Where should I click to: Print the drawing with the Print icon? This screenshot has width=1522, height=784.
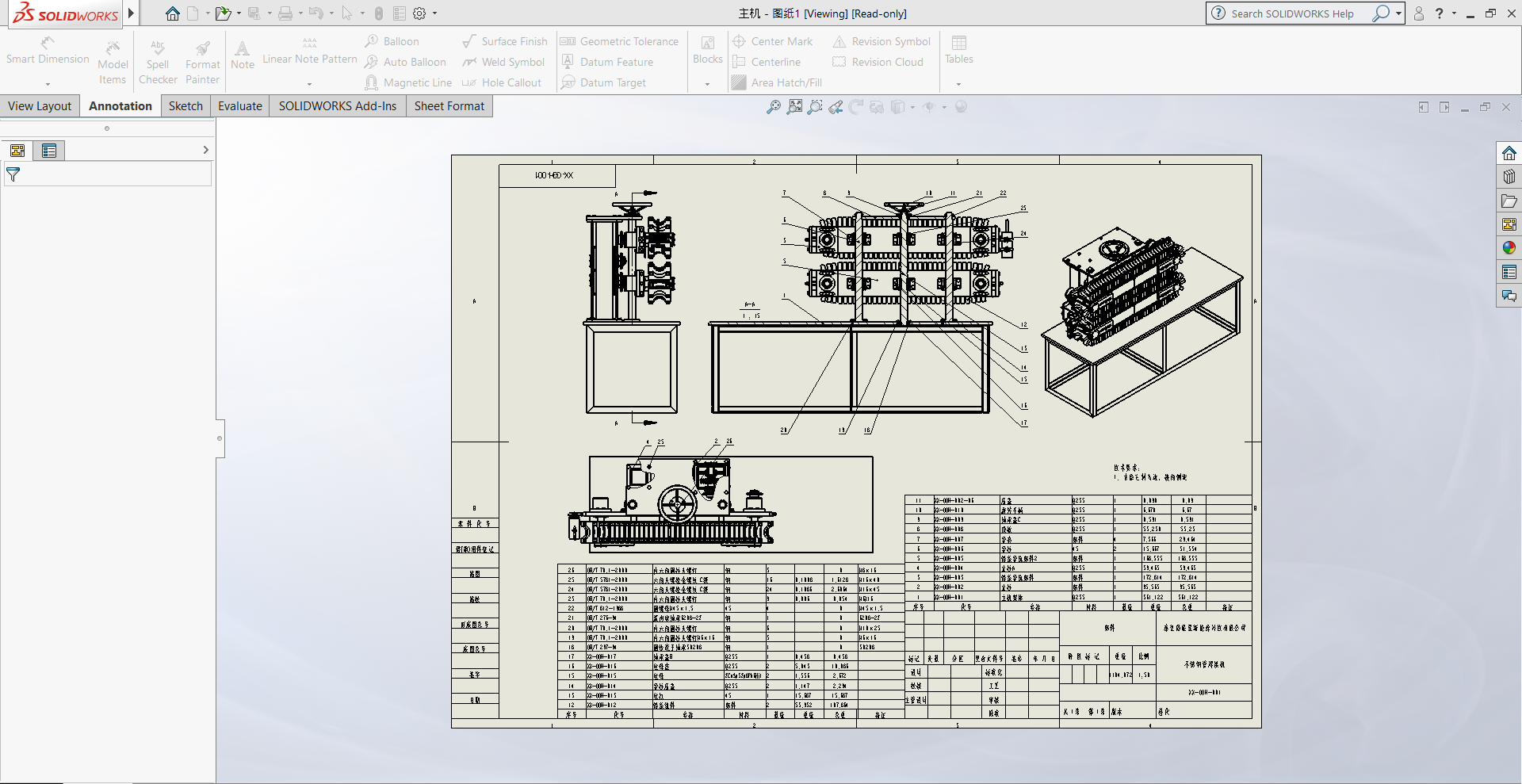tap(285, 13)
